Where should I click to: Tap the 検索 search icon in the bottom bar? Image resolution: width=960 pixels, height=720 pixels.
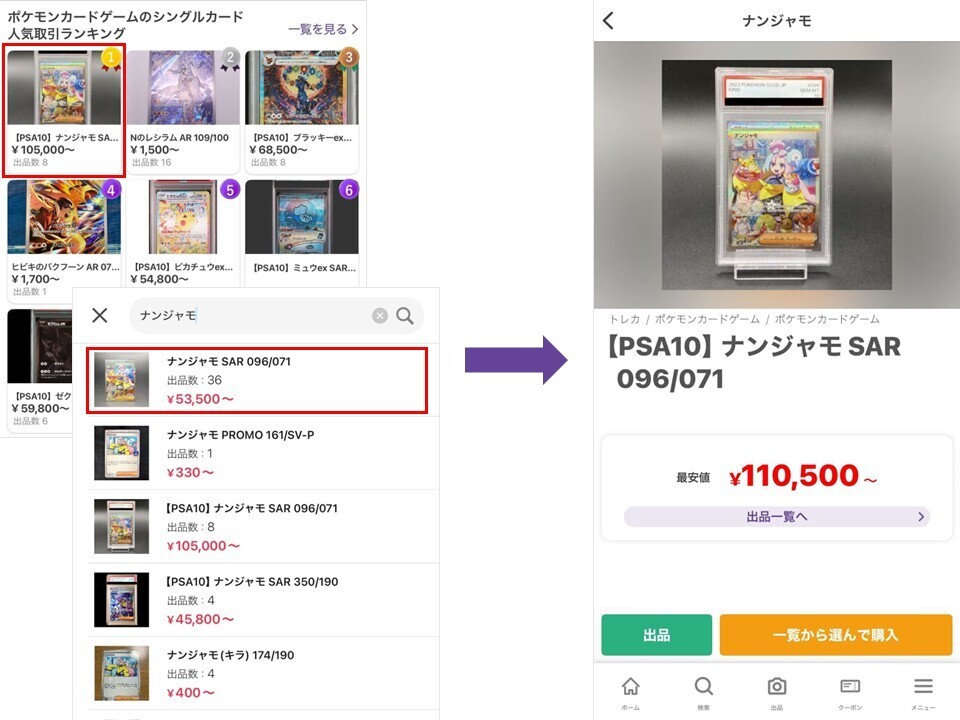(x=704, y=691)
